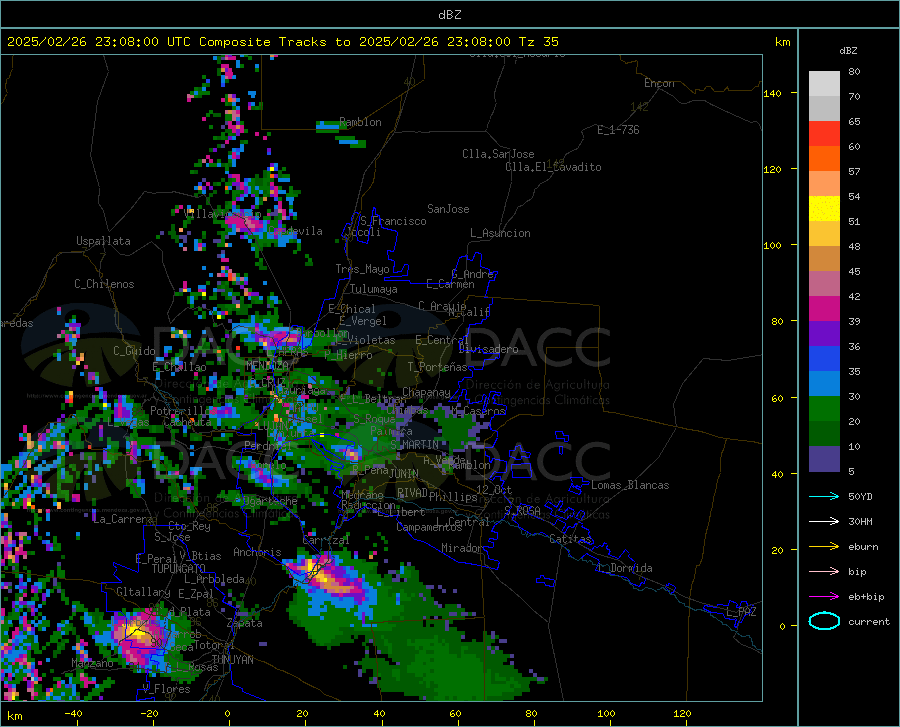Image resolution: width=900 pixels, height=727 pixels.
Task: Choose the dark green 10–20 dBZ swatch
Action: coord(824,434)
